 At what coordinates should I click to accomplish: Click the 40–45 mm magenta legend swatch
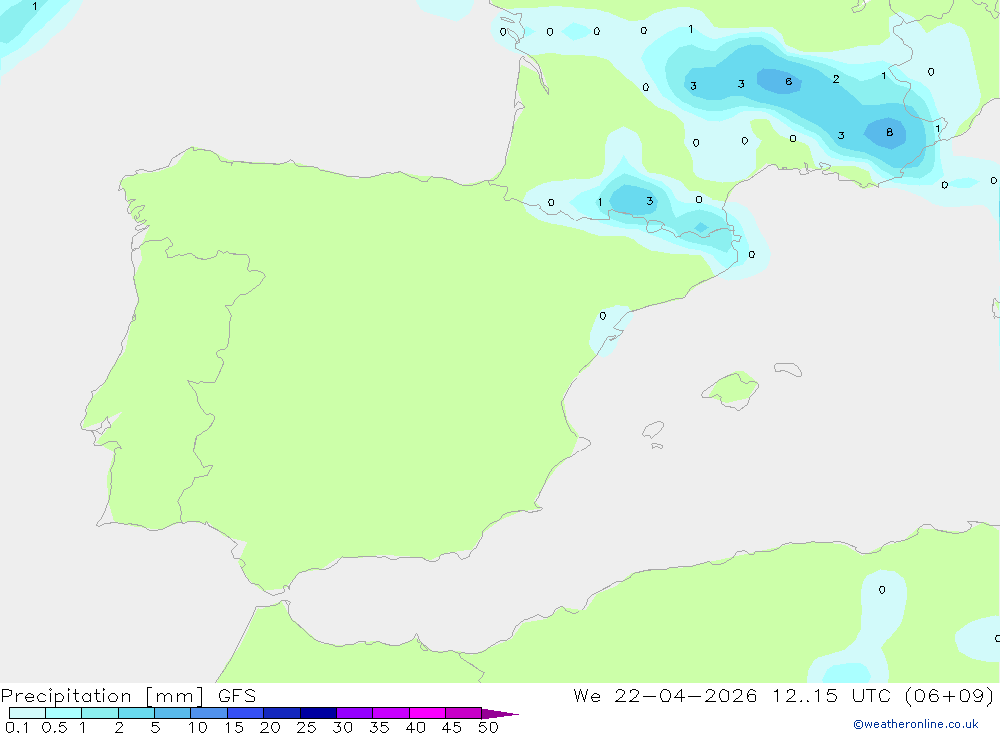click(427, 713)
